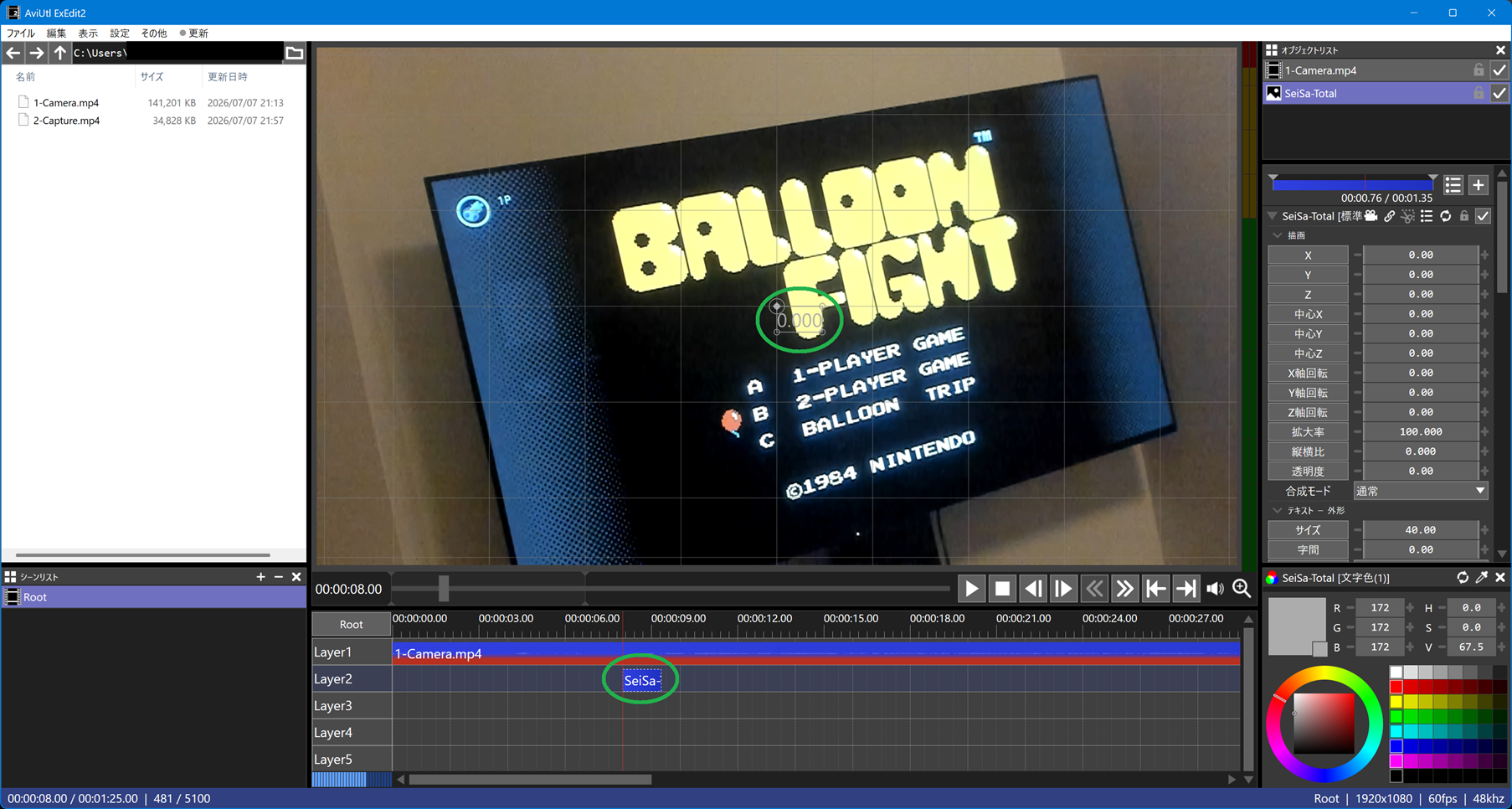Click the Z軸回転 parameter button
1512x809 pixels.
click(1308, 412)
